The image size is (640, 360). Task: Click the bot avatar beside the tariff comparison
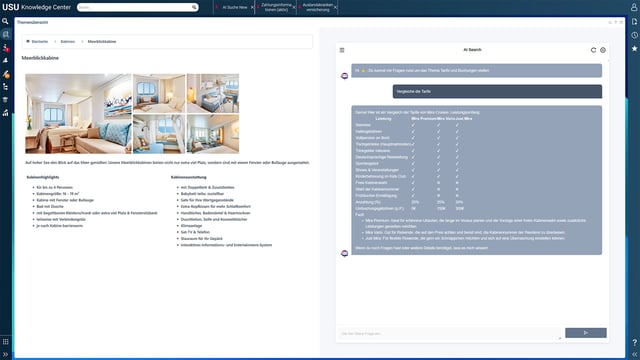click(344, 253)
